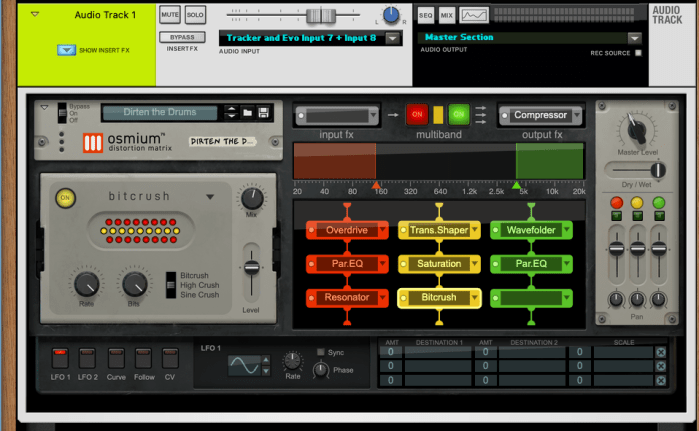Image resolution: width=699 pixels, height=431 pixels.
Task: Enable the LFO Sync checkbox
Action: pos(320,352)
